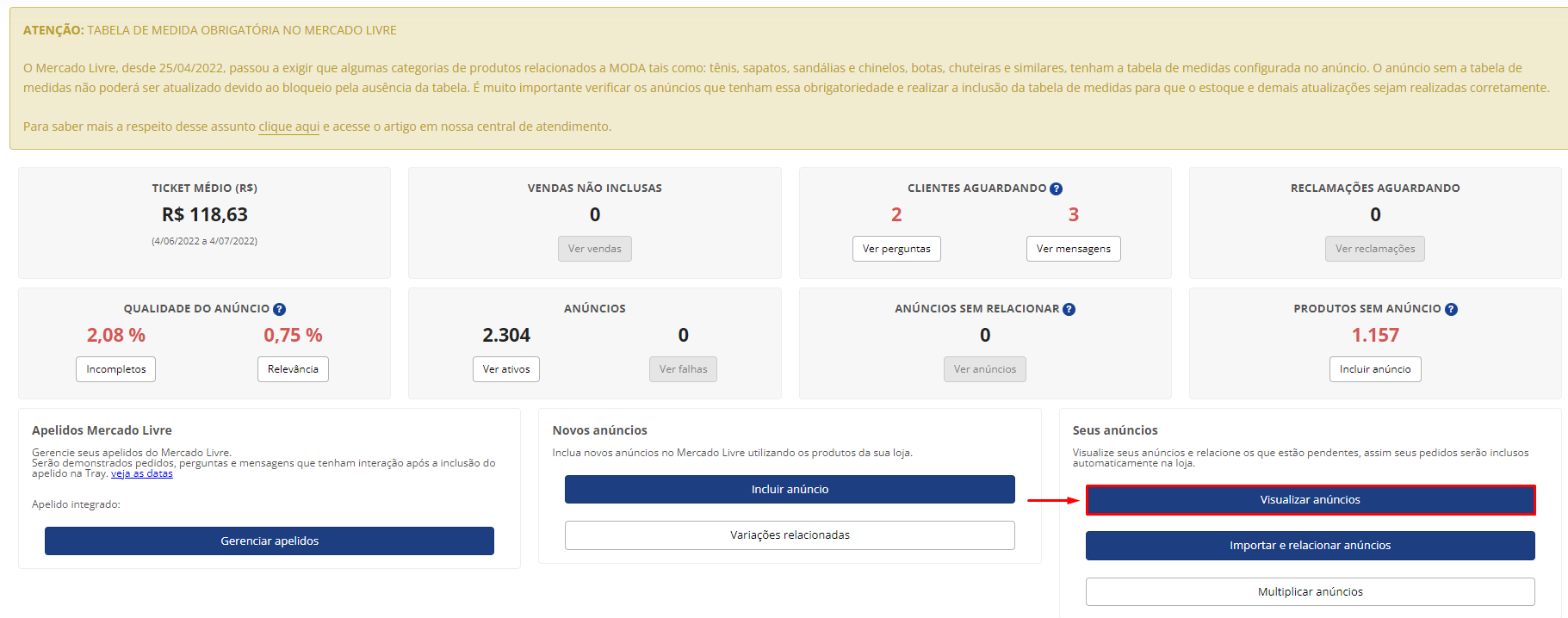Click the Produtos Sem Anúncio help icon

pos(1451,309)
